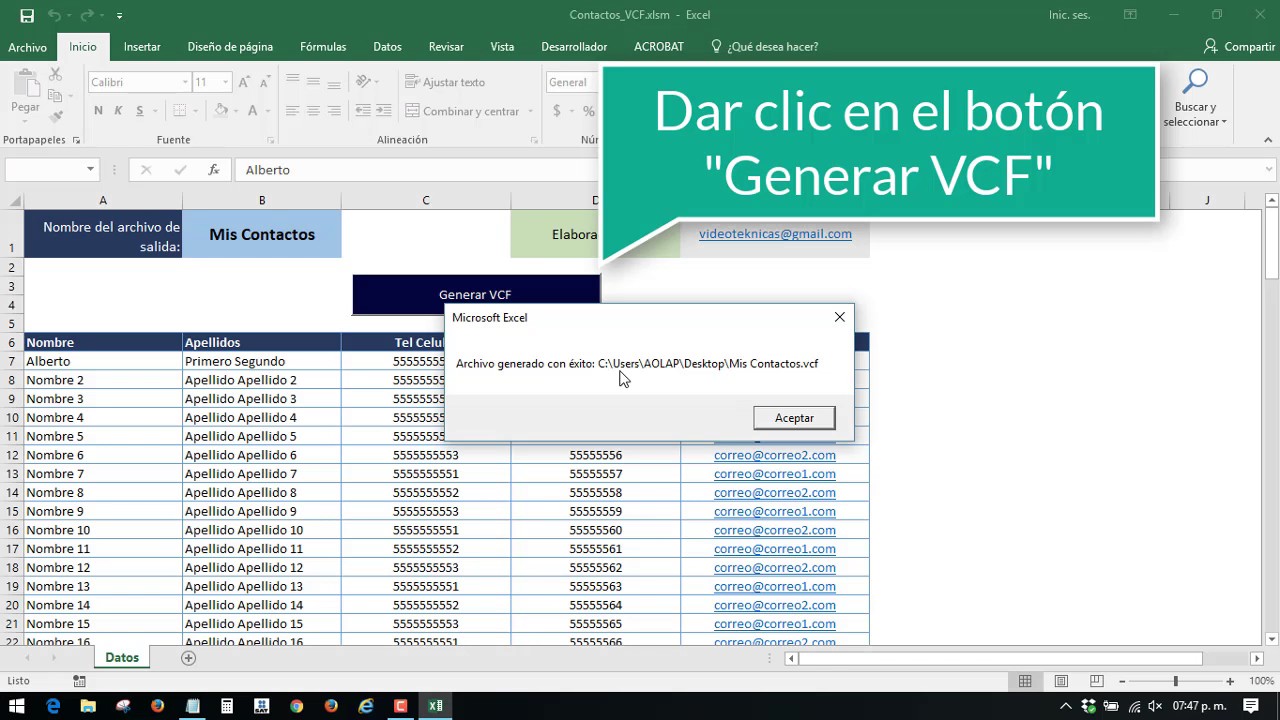
Task: Click the Copy icon in Portapapeles
Action: pyautogui.click(x=55, y=96)
